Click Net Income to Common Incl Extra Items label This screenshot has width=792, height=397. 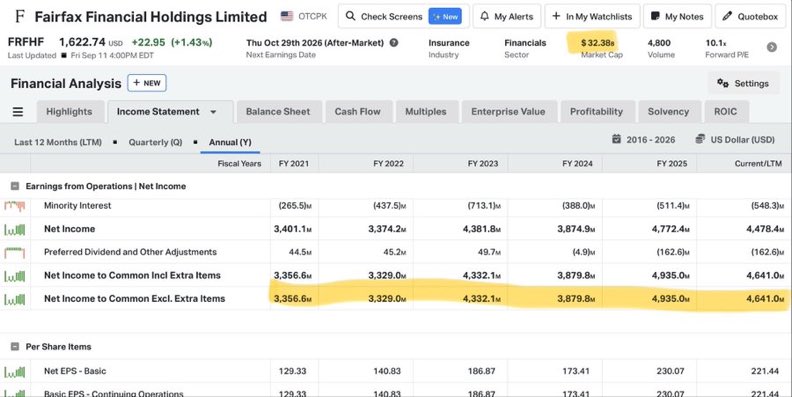coord(132,275)
